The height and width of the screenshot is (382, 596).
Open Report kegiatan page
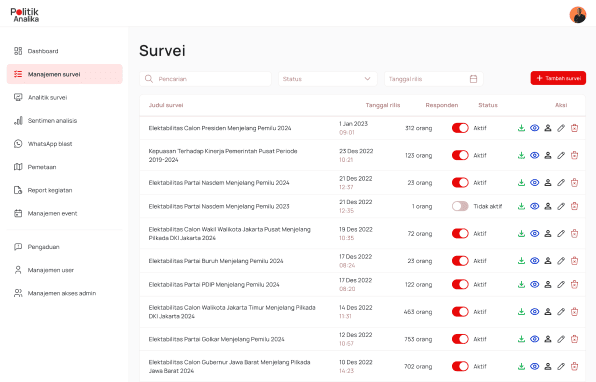(65, 190)
